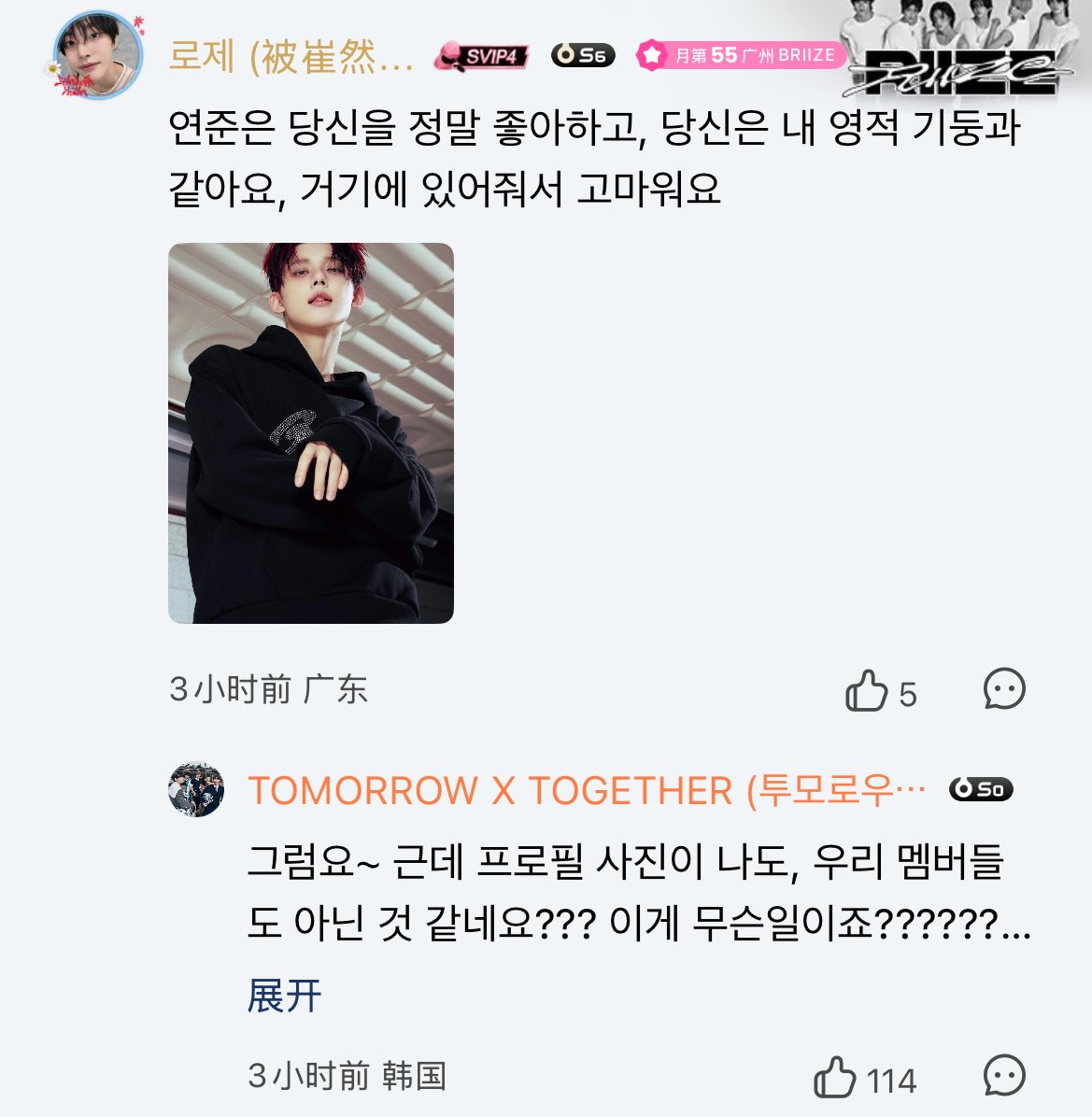Viewport: 1092px width, 1117px height.
Task: Tap the TXT reply text body
Action: (x=639, y=893)
